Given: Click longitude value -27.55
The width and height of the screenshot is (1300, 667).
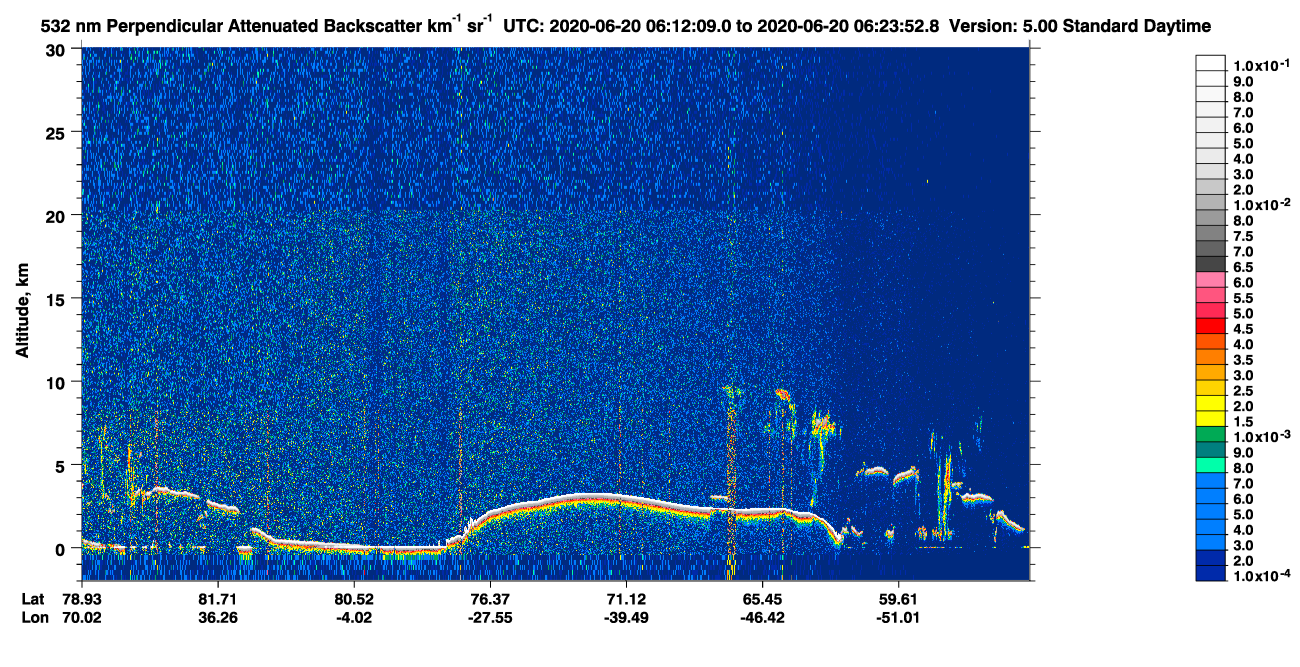Looking at the screenshot, I should 489,618.
